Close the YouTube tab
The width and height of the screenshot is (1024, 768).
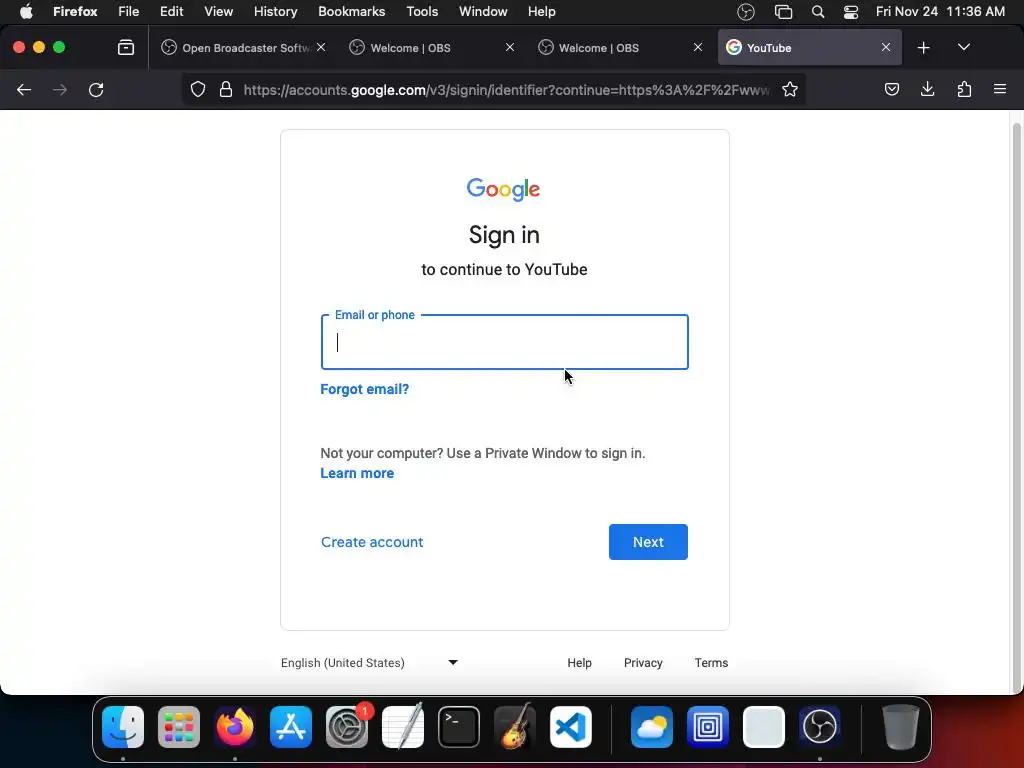[886, 47]
